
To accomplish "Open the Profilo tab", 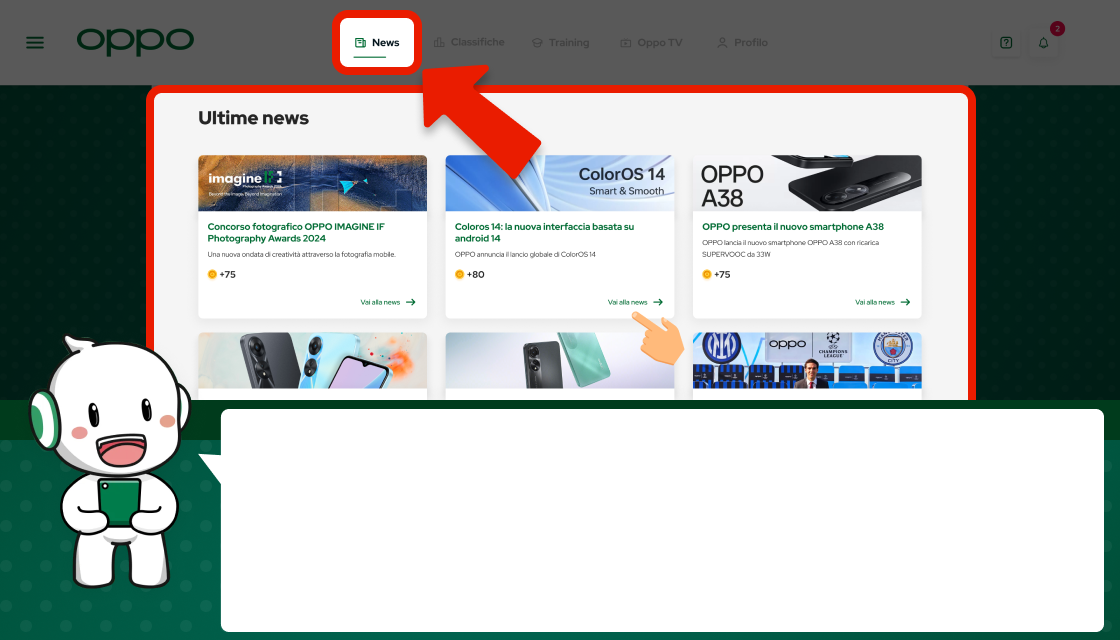I will pos(750,43).
